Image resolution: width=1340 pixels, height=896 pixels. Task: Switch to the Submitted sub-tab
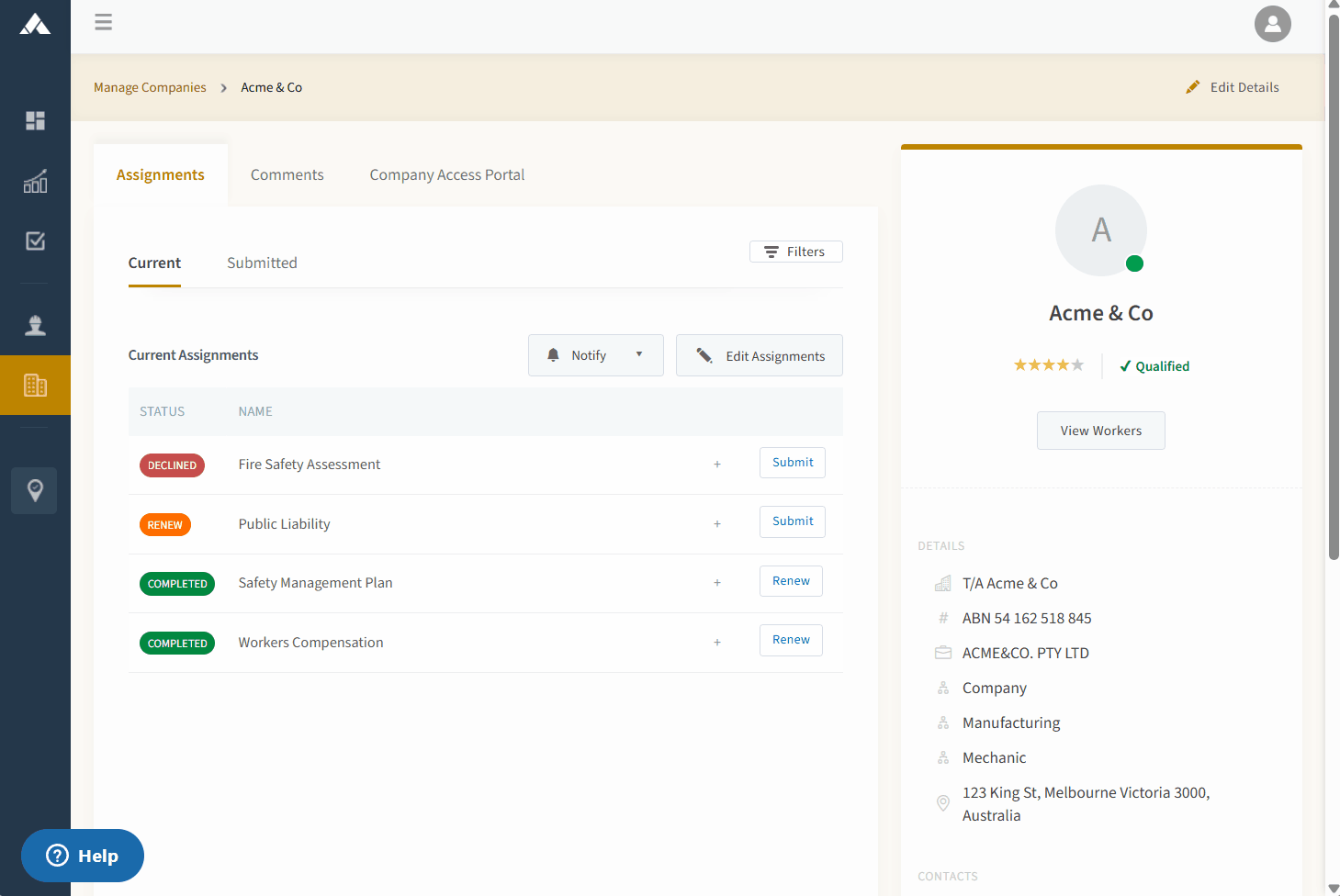(x=262, y=263)
